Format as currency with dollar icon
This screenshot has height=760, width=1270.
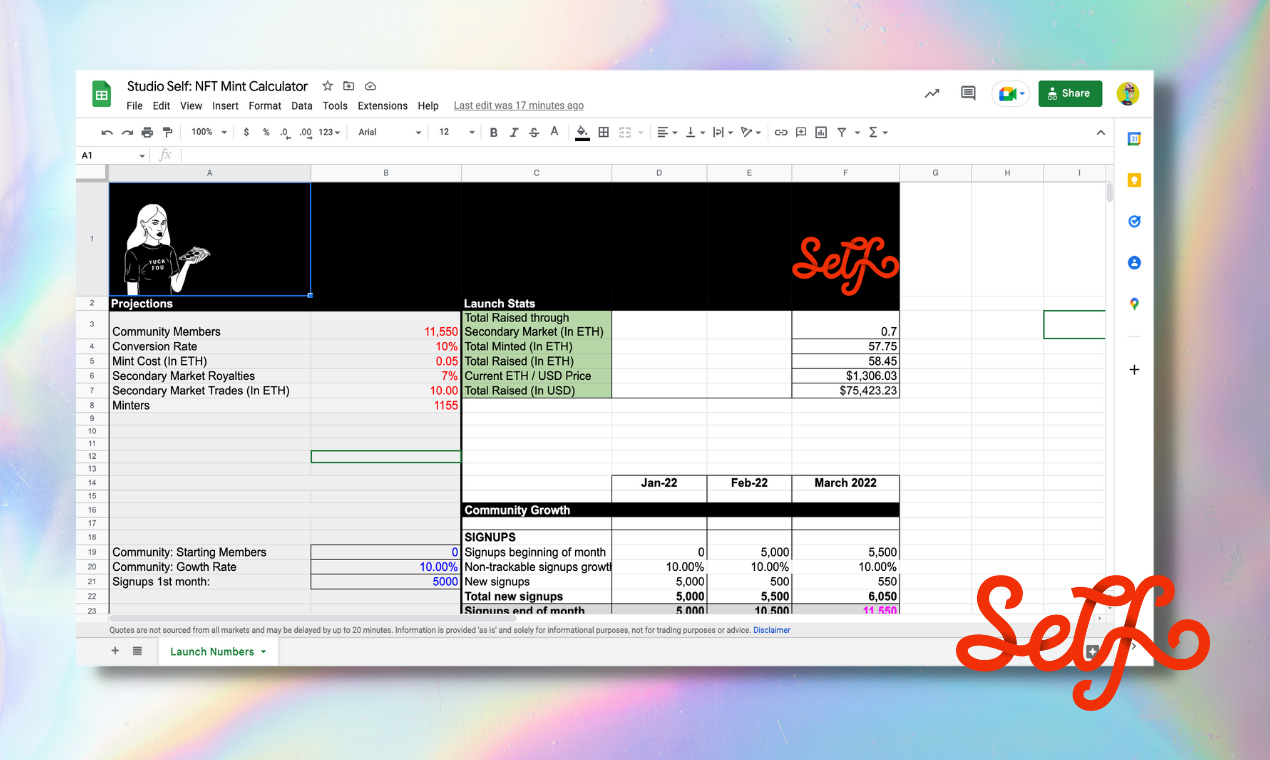click(x=247, y=132)
